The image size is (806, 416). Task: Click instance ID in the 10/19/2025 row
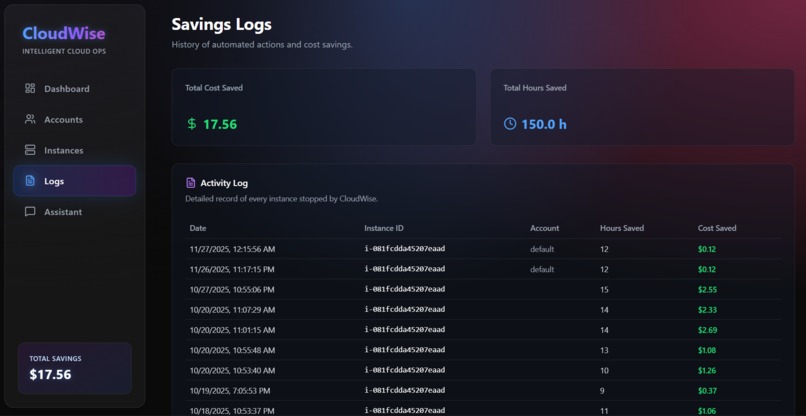[405, 391]
